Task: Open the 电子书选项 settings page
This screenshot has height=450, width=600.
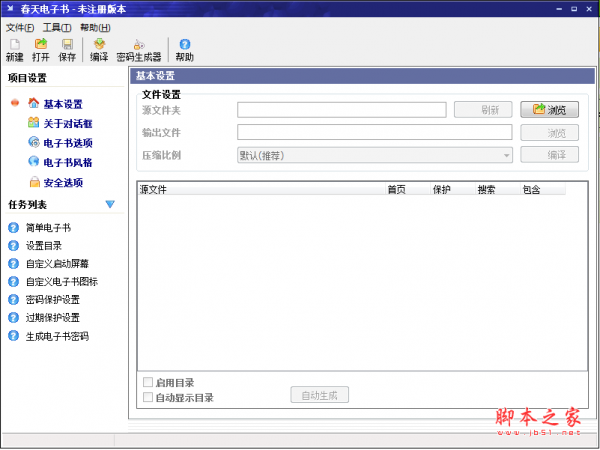Action: [x=68, y=143]
